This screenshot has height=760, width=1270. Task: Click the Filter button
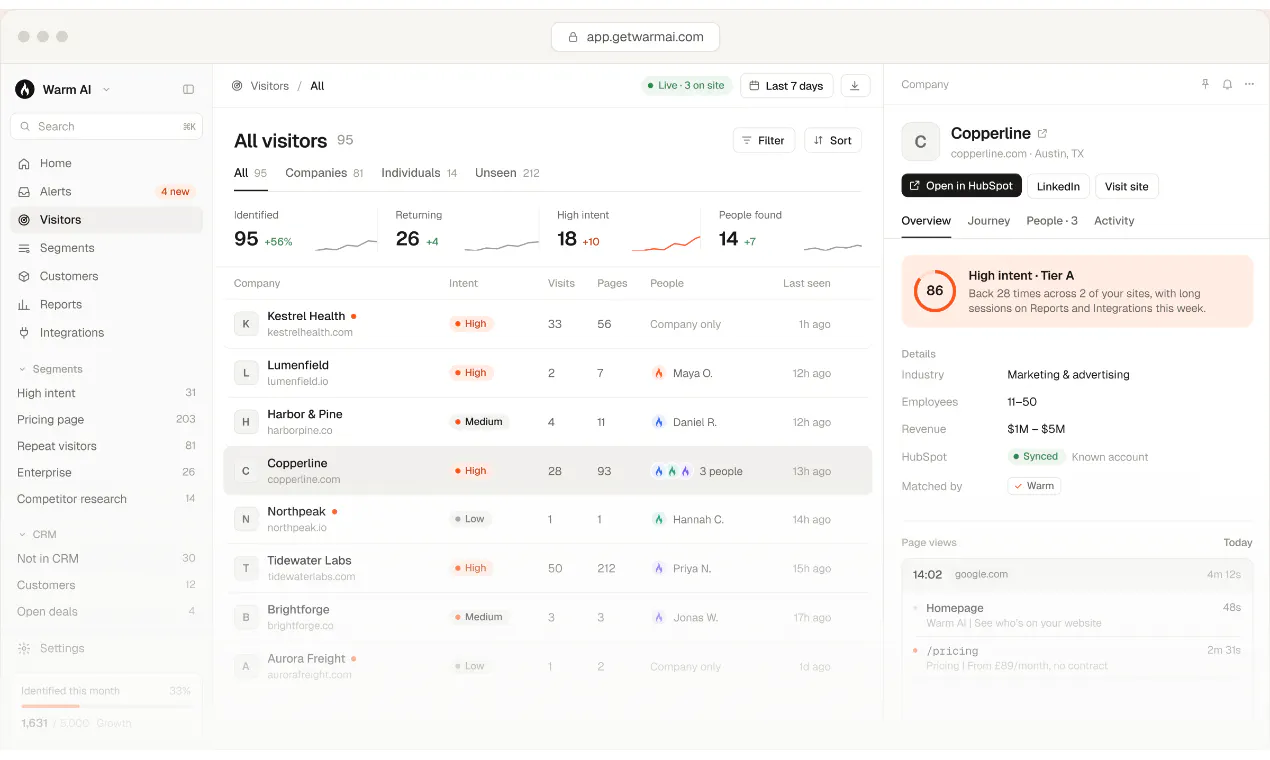click(x=764, y=141)
